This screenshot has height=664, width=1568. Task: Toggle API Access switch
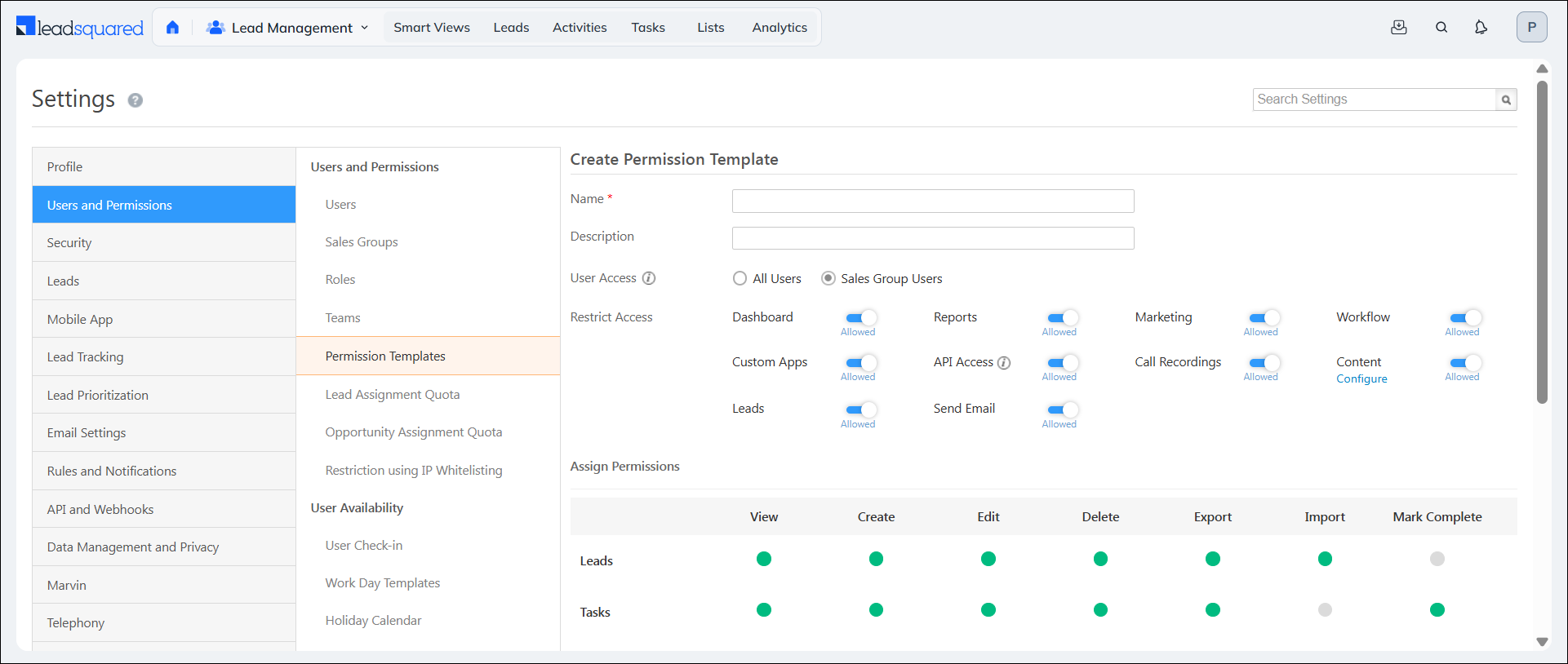(x=1063, y=363)
